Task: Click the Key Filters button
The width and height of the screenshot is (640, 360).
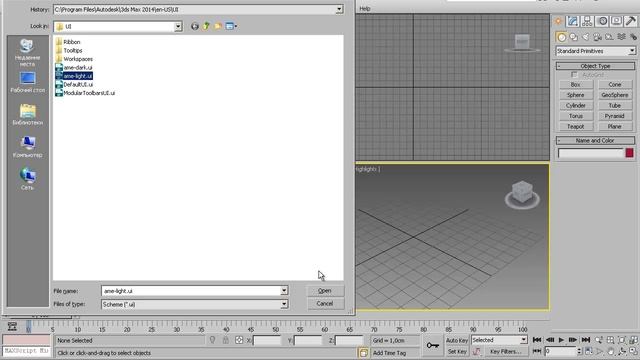Action: [x=505, y=351]
